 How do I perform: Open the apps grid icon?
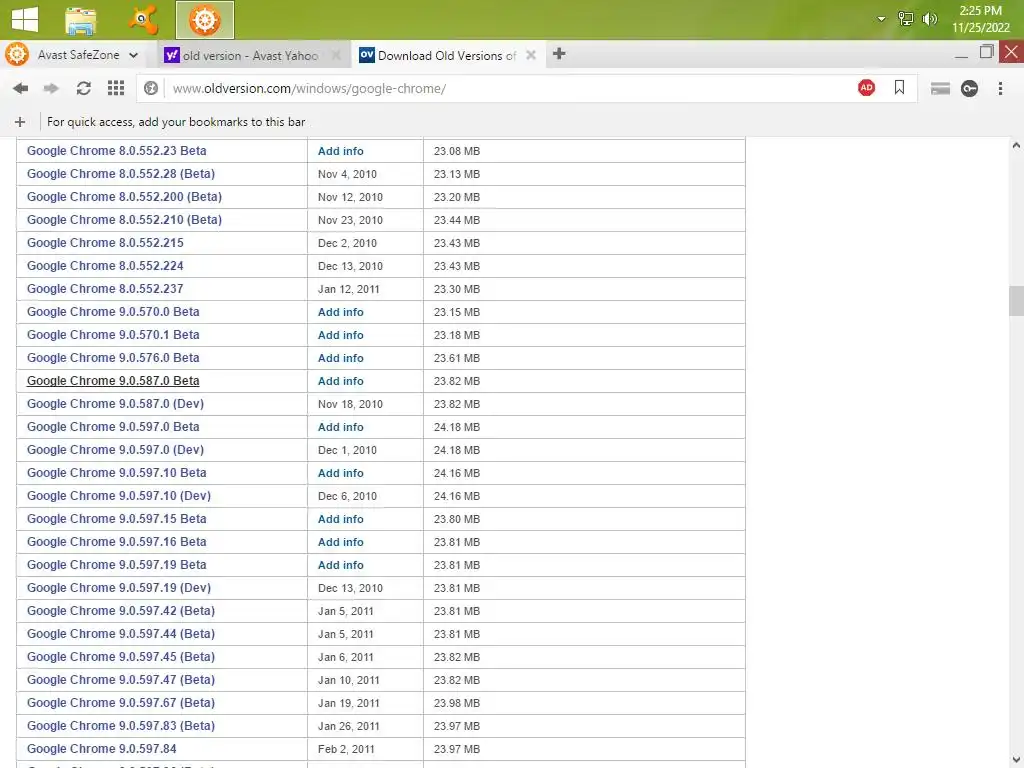pos(116,88)
